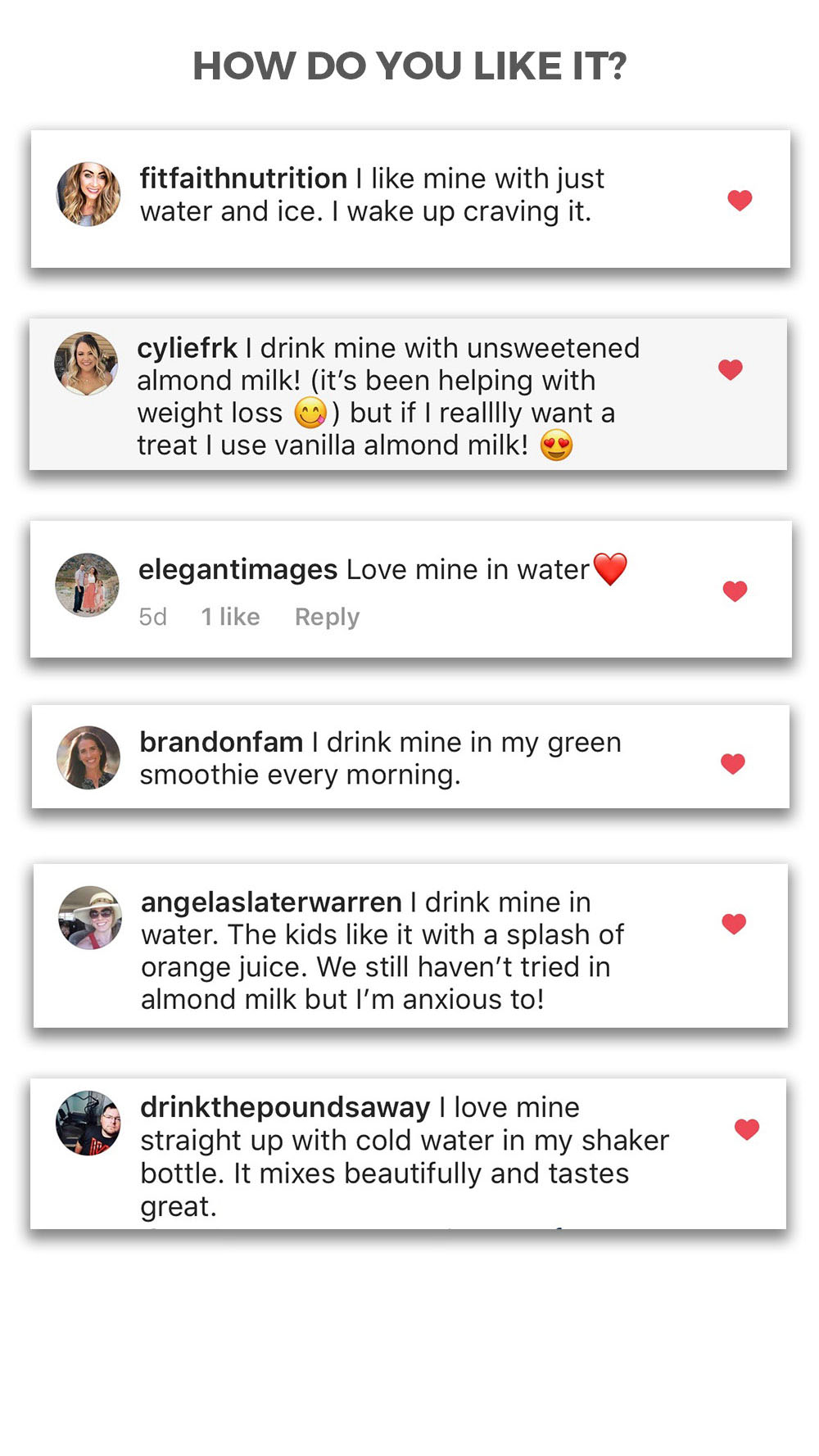
Task: Tap heart beside angelaslaterwarren's comment
Action: (734, 924)
